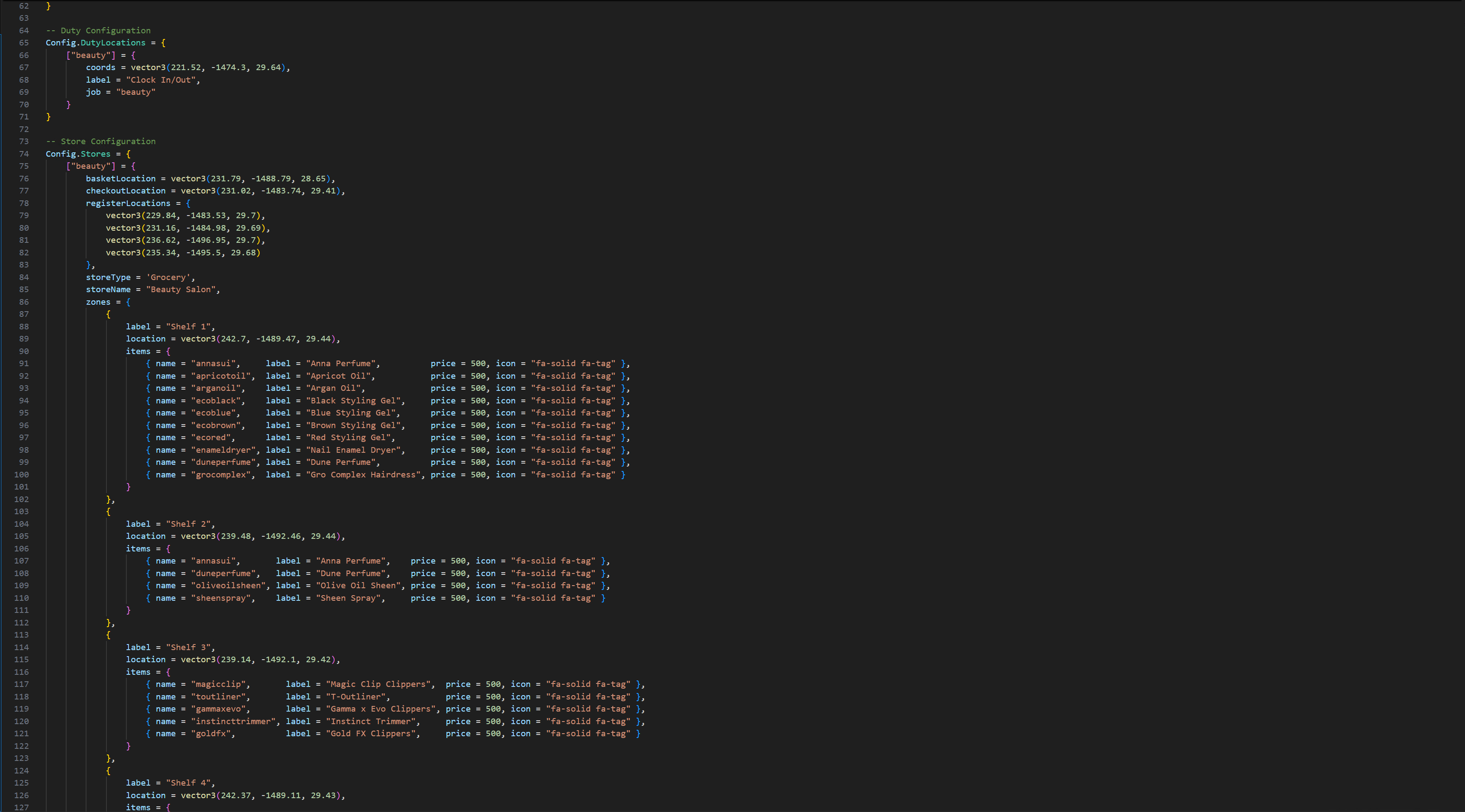
Task: Click the "Shelf 4" label string
Action: click(x=188, y=783)
